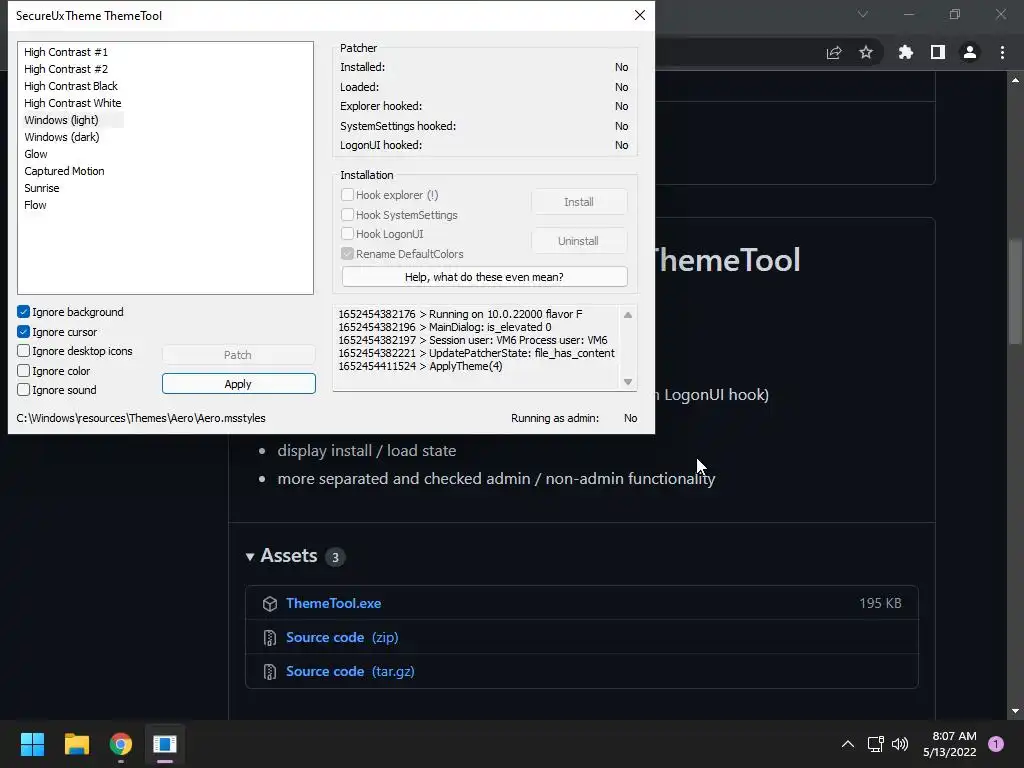The image size is (1024, 768).
Task: Click the Assets count badge 3
Action: pyautogui.click(x=335, y=557)
